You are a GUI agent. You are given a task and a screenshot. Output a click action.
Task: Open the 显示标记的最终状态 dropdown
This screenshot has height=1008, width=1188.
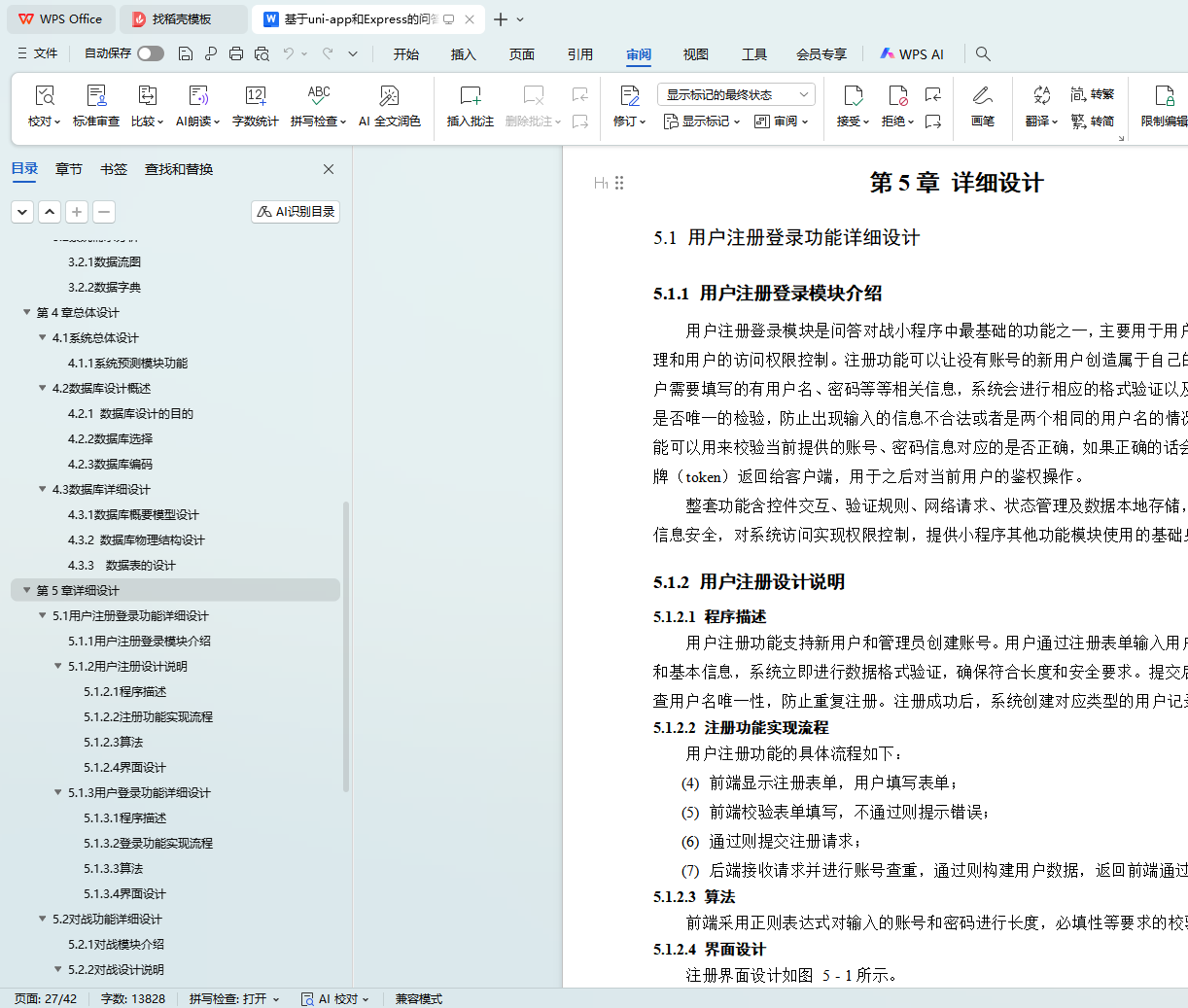[736, 94]
